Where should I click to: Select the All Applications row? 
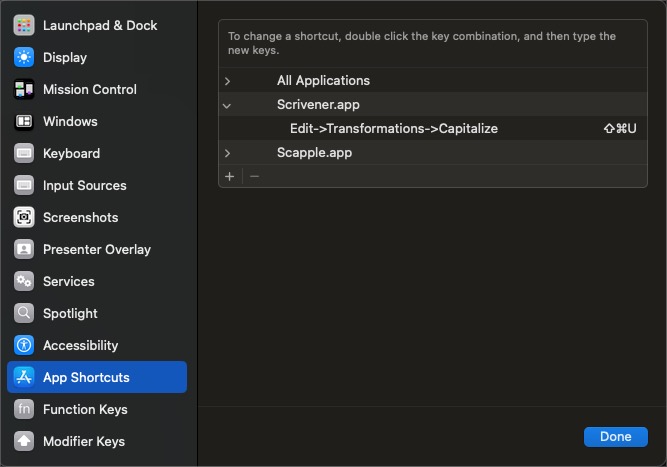(433, 80)
